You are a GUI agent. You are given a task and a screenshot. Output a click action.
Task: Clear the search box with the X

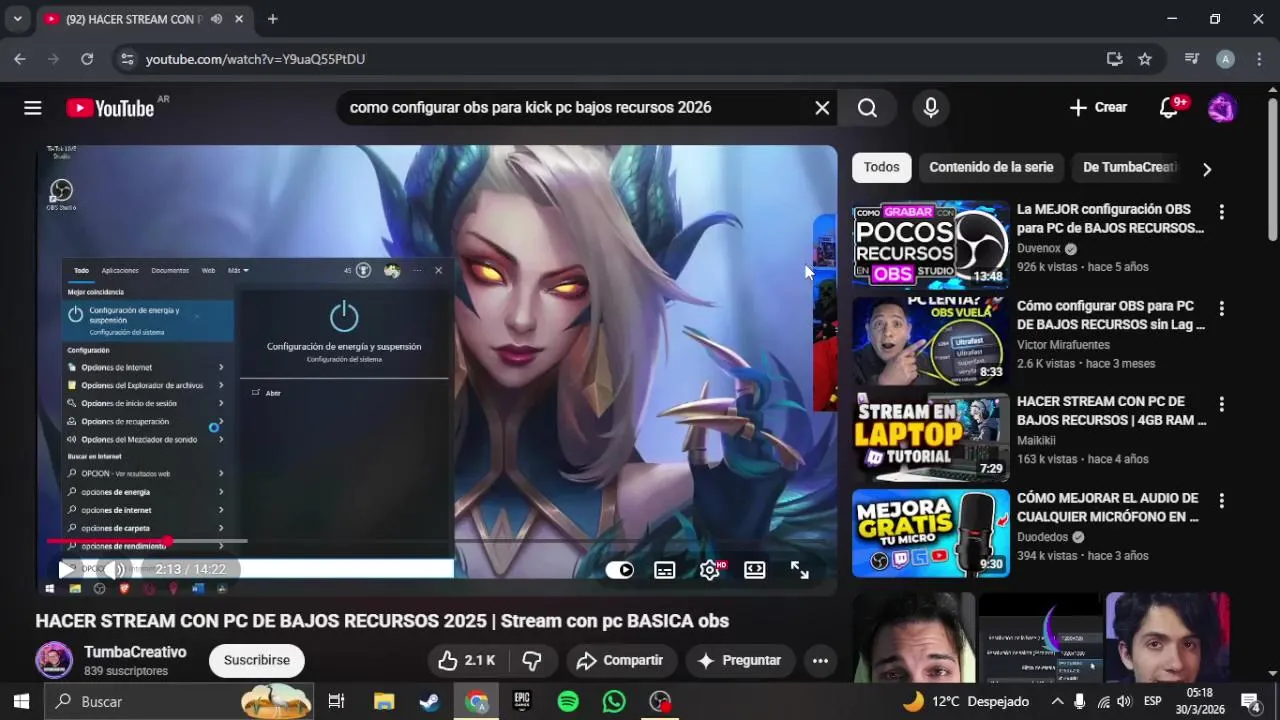822,108
